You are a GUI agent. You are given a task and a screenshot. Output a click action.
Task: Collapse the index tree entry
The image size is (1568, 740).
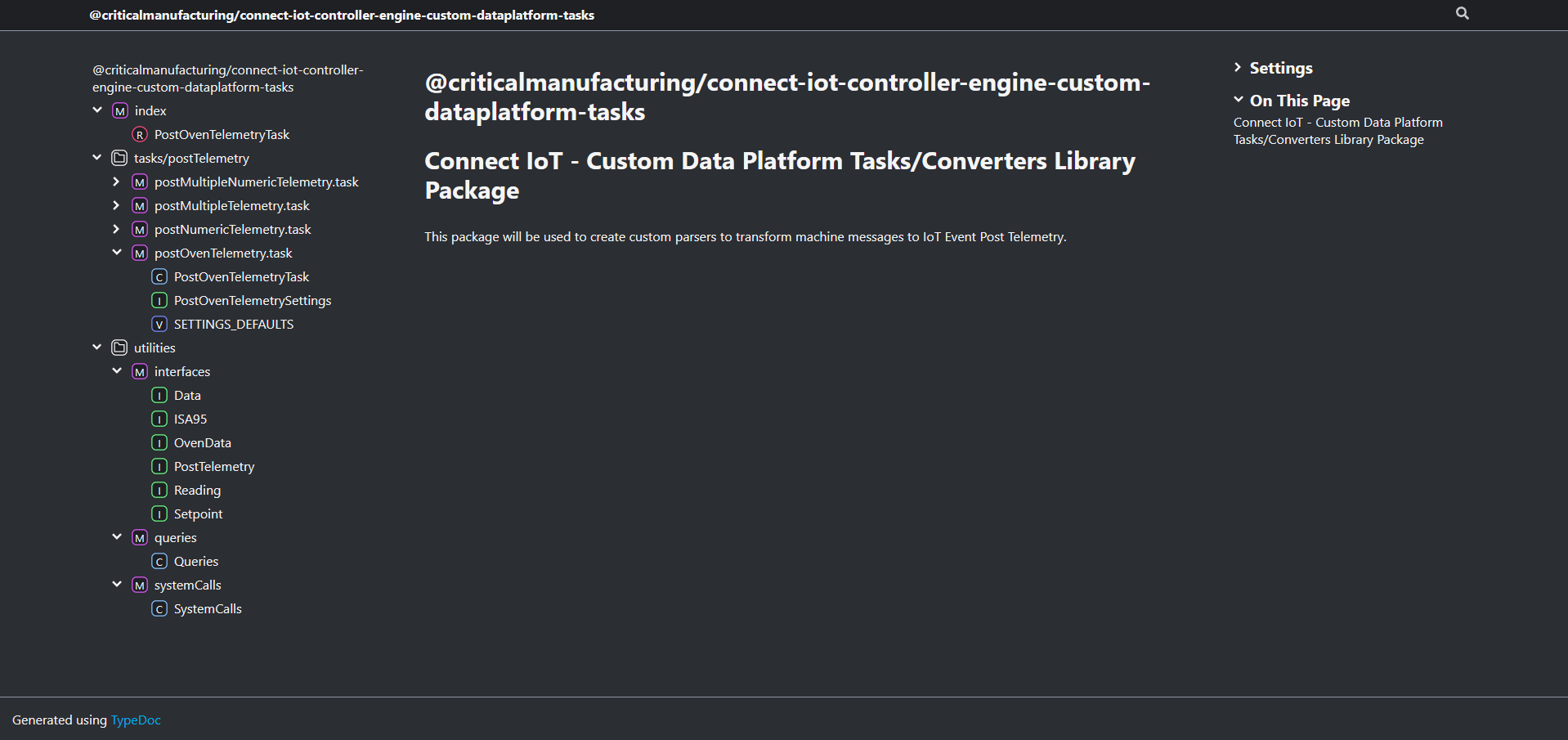(97, 110)
